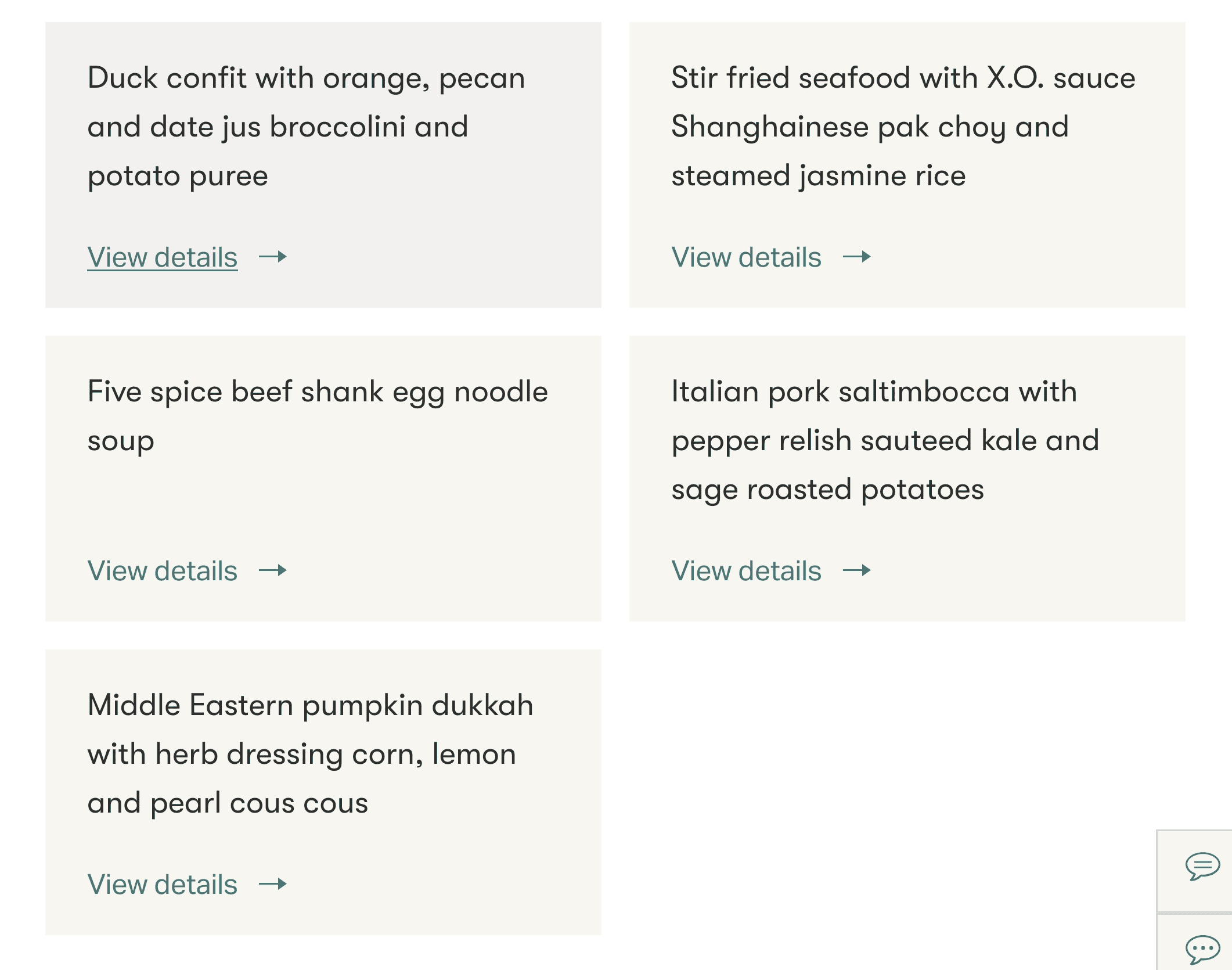This screenshot has width=1232, height=970.
Task: Click the arrow in the Italian pork saltimbocca card
Action: coord(857,570)
